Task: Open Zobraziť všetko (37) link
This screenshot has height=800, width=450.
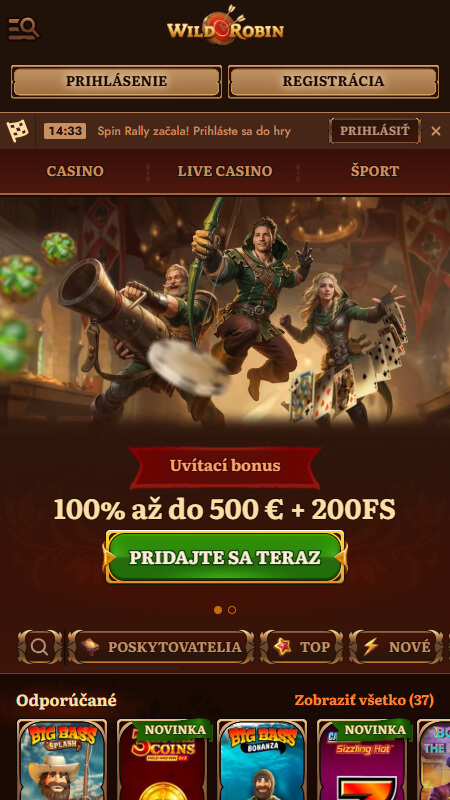Action: [x=364, y=701]
